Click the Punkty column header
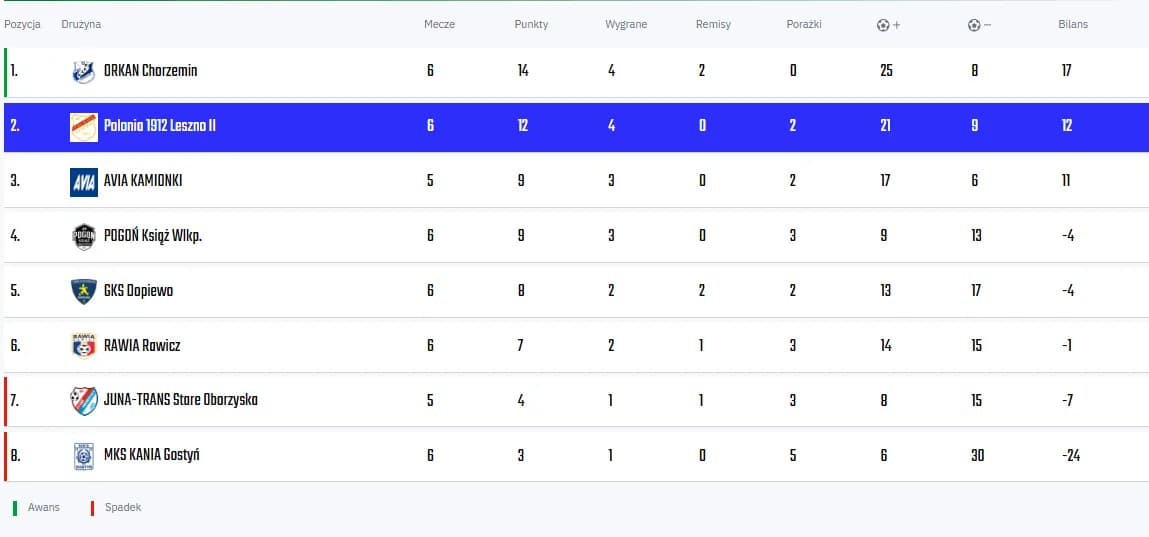This screenshot has height=537, width=1149. [531, 24]
